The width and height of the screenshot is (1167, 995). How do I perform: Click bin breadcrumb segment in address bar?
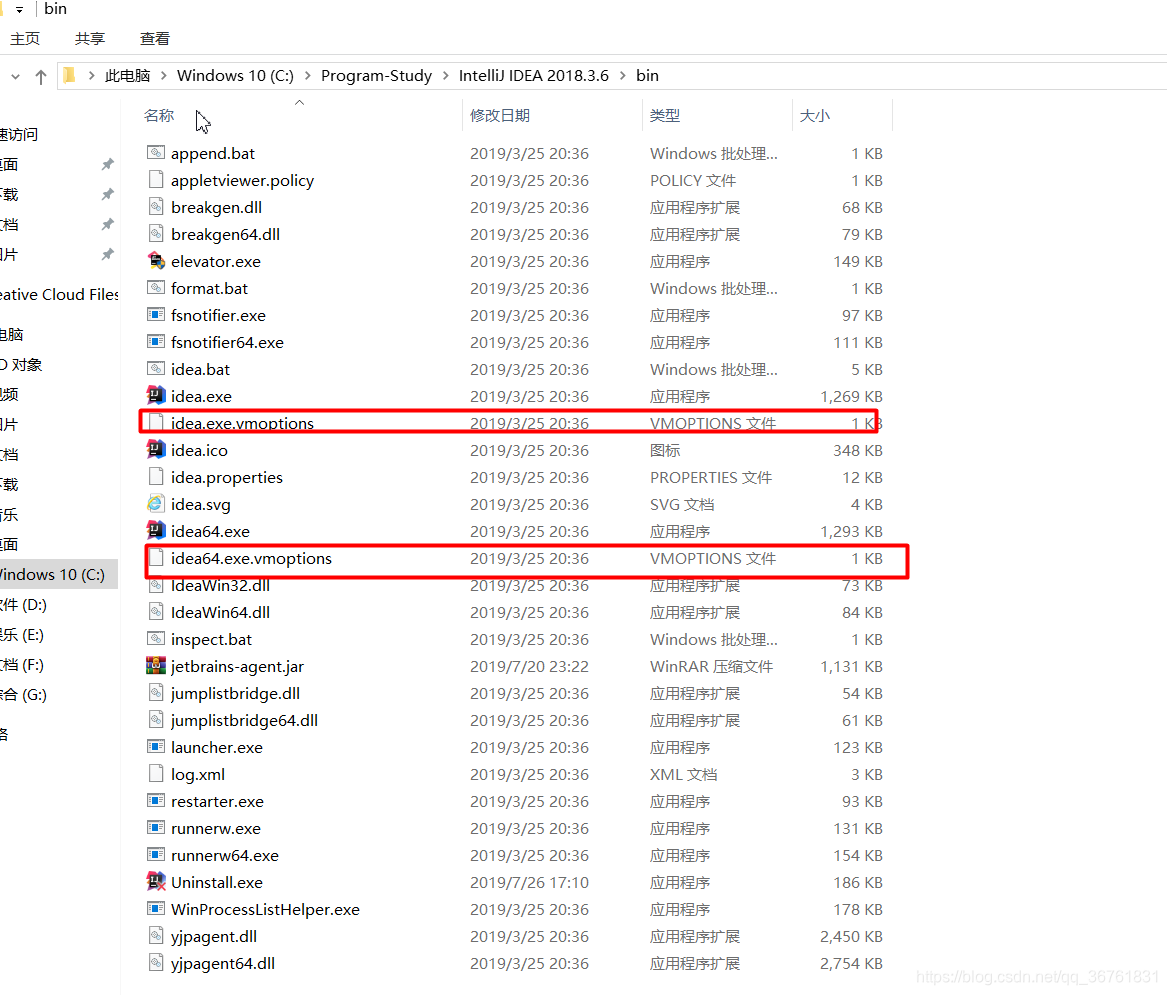pyautogui.click(x=648, y=76)
